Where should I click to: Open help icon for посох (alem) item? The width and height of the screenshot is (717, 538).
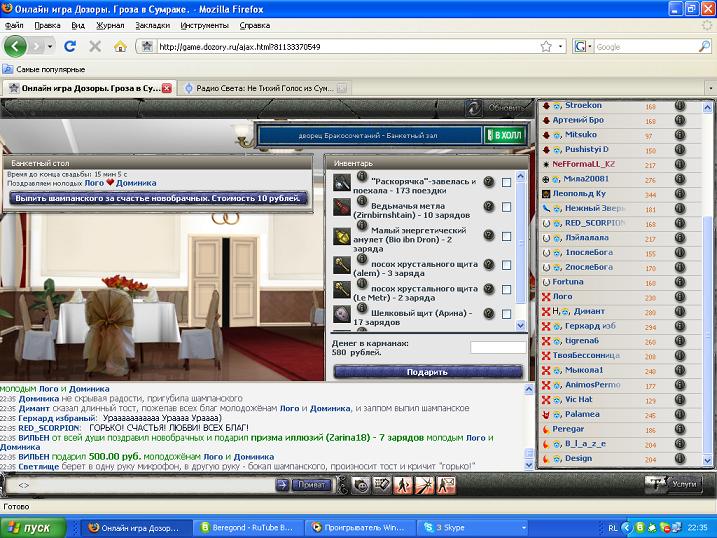pos(489,265)
